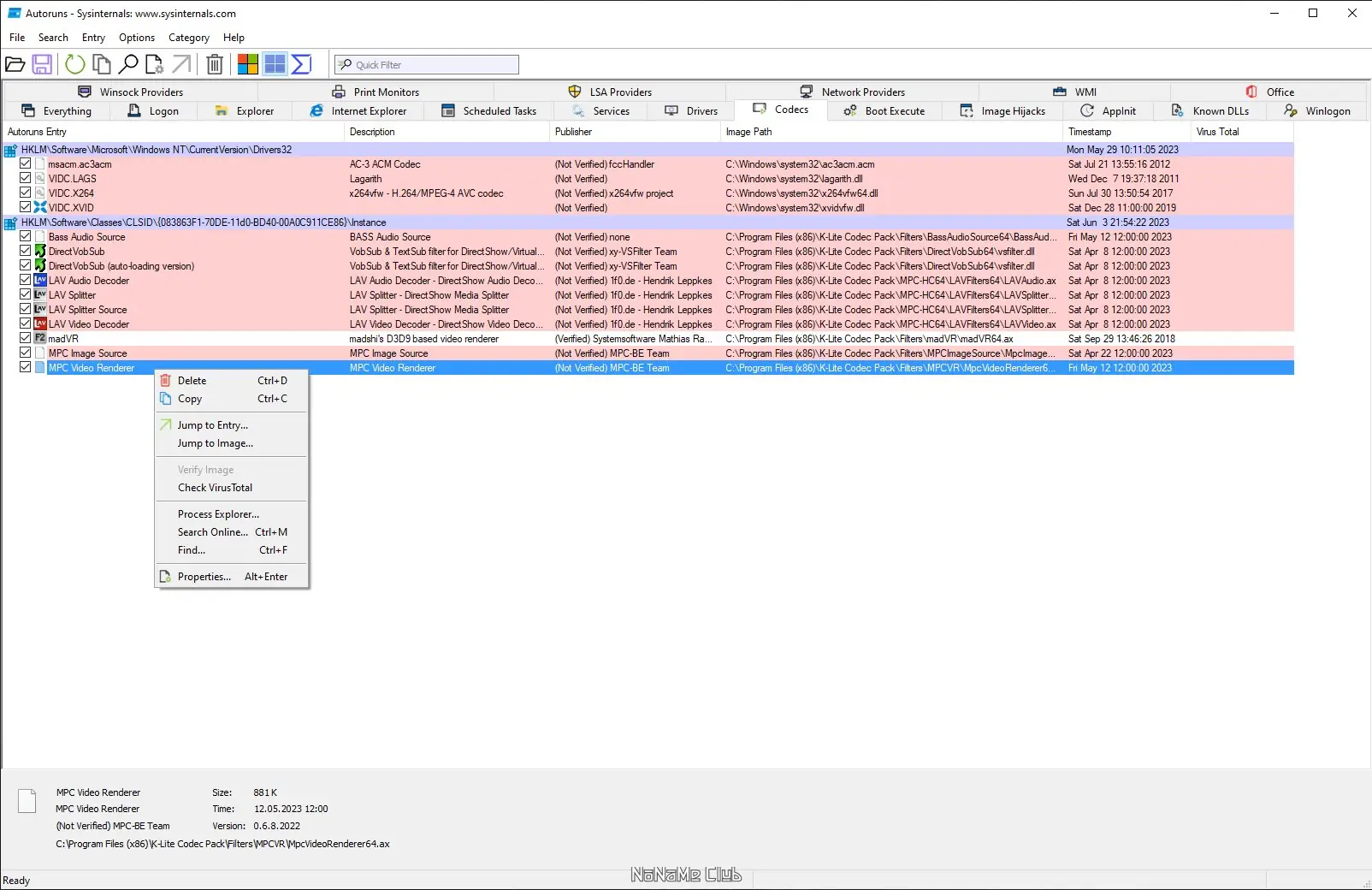Open Find with the magnifier toolbar icon

(x=128, y=64)
